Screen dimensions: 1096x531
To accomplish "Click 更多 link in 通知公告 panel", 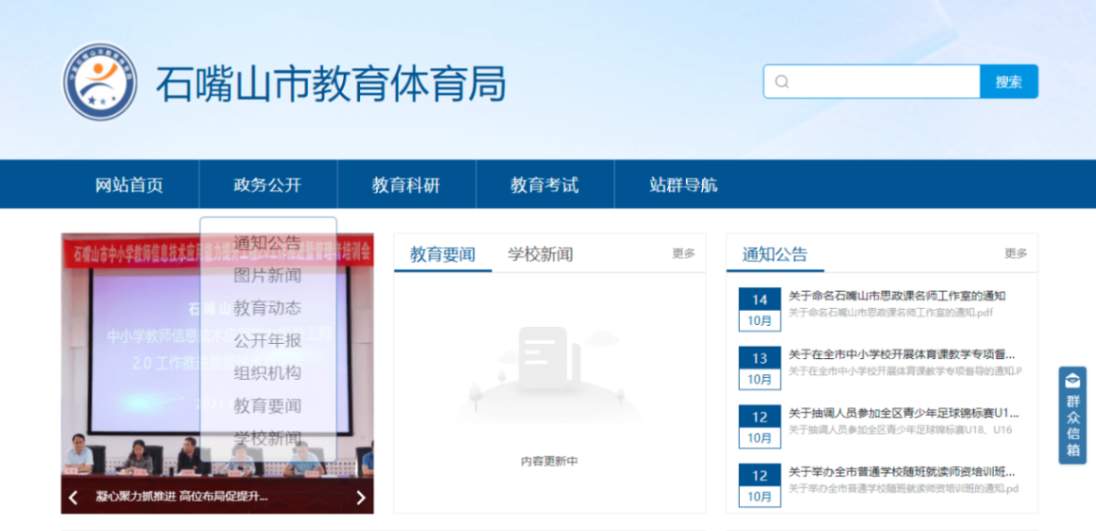I will [x=1015, y=254].
